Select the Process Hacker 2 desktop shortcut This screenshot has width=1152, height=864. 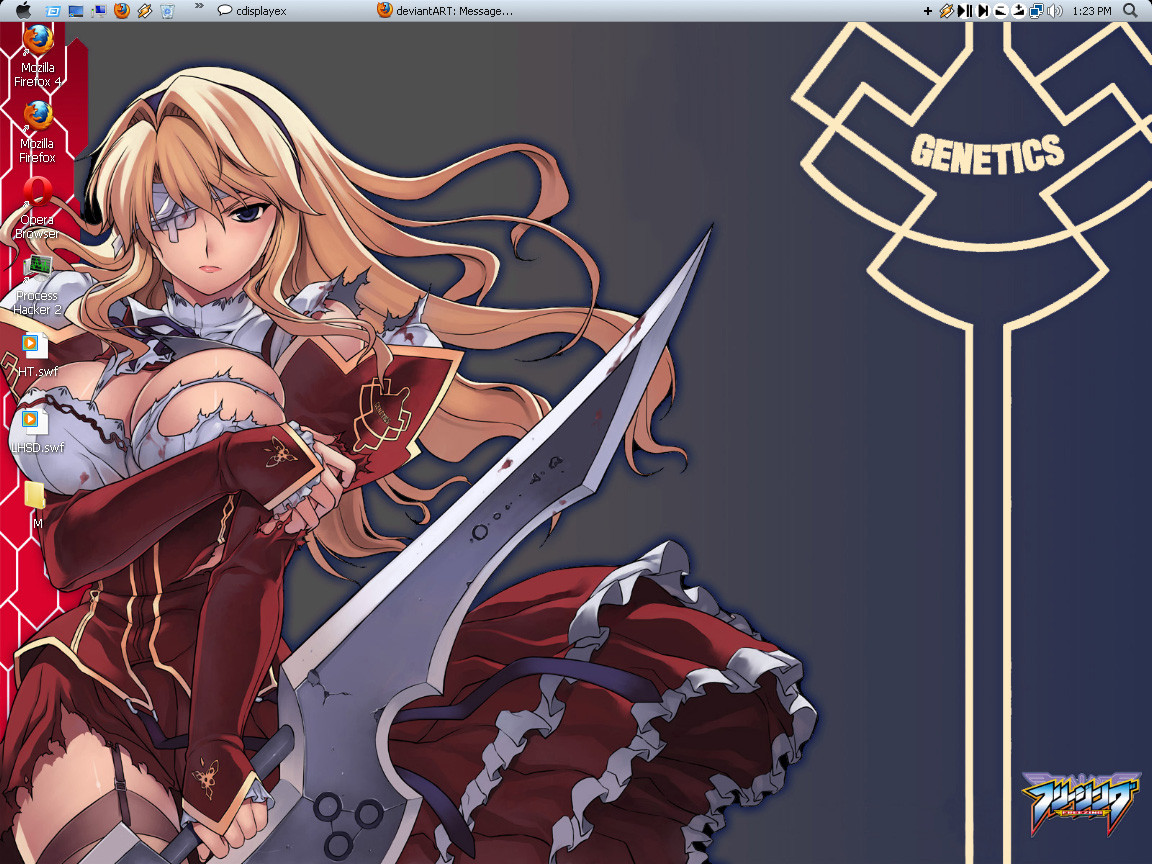(x=37, y=285)
